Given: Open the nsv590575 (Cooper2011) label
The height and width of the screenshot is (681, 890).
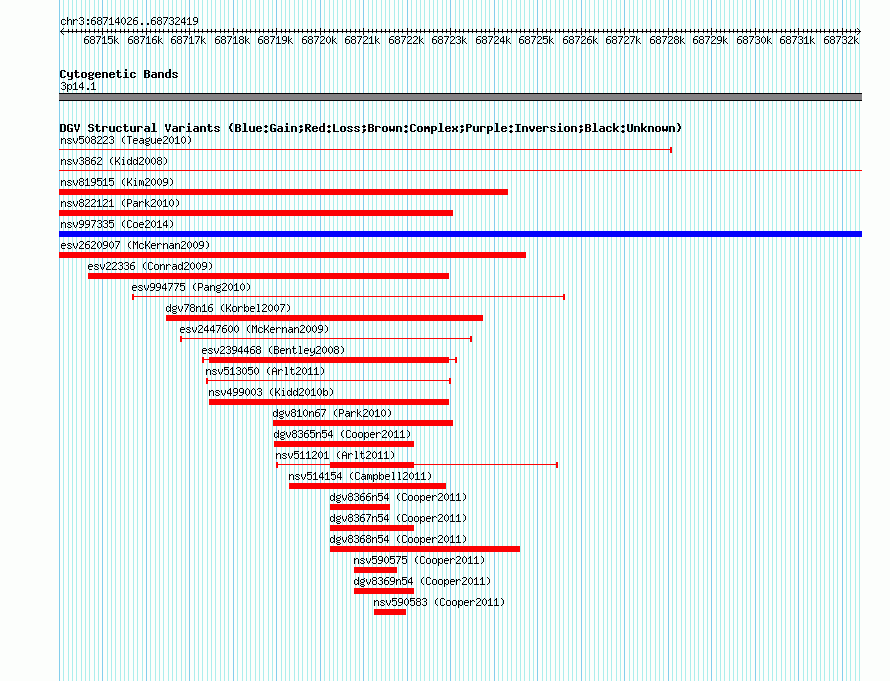Looking at the screenshot, I should click(419, 560).
